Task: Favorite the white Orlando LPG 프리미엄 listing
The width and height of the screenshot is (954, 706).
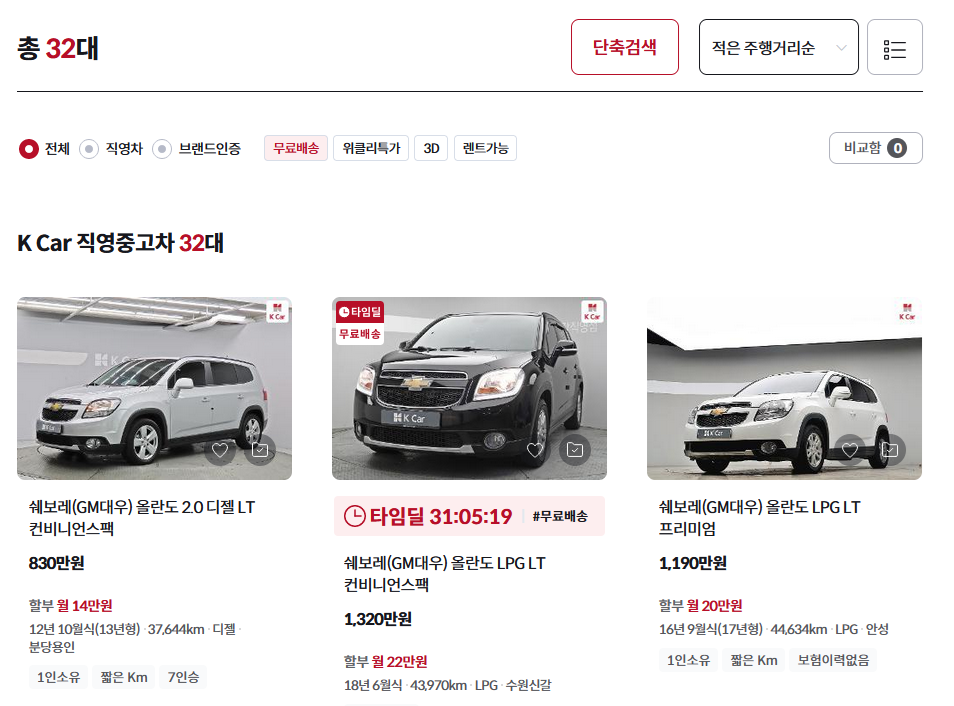Action: (848, 451)
